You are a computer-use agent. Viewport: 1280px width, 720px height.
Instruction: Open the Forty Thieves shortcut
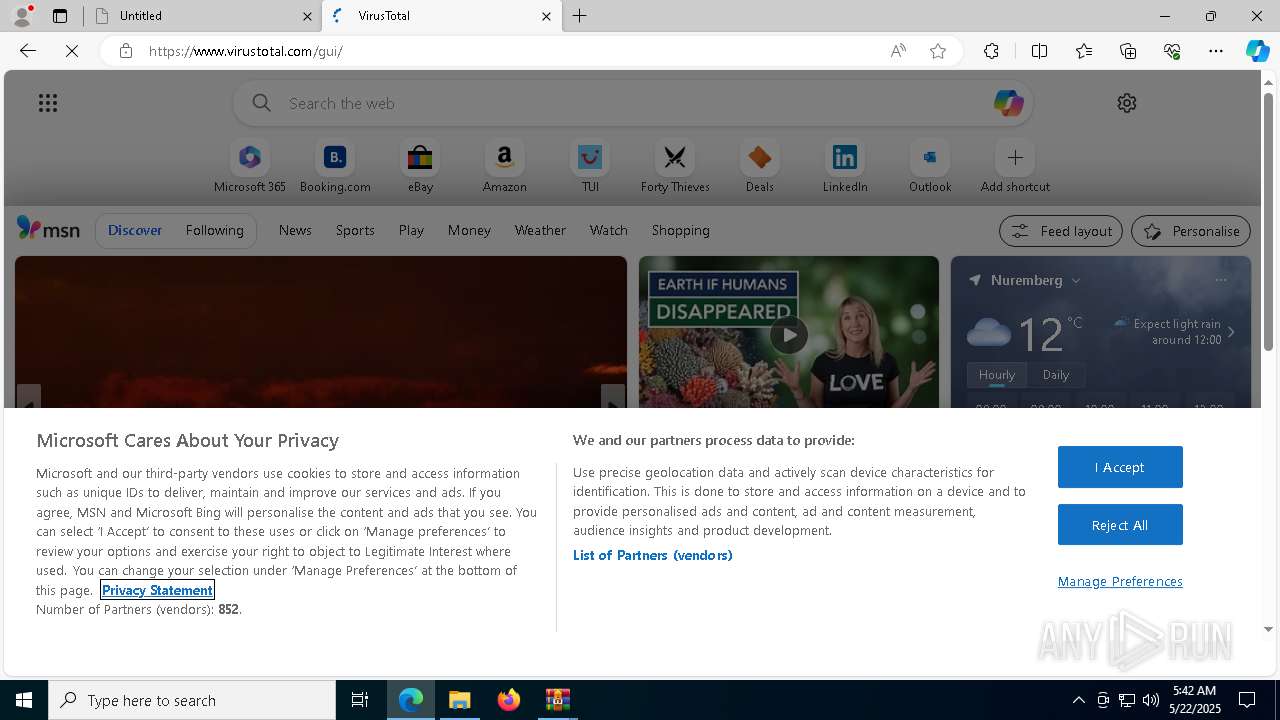pos(675,166)
